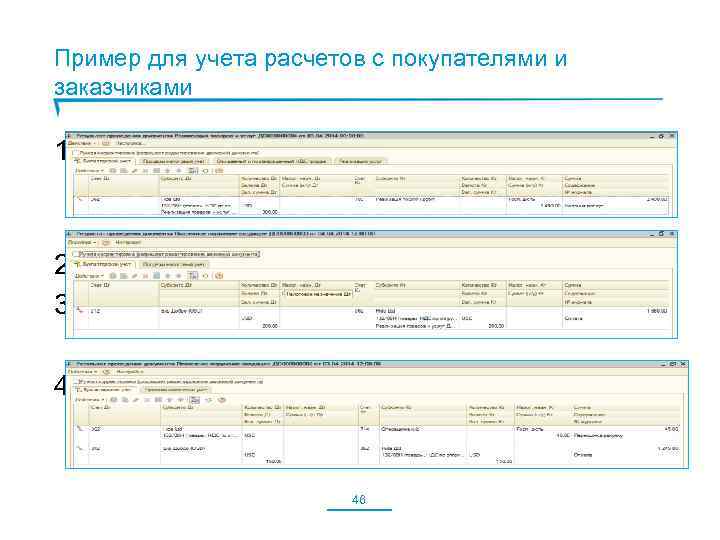This screenshot has width=720, height=540.
Task: Click Сумма column header in middle window
Action: click(x=615, y=285)
